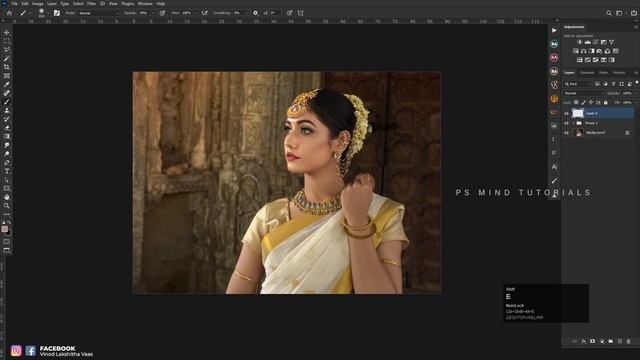The image size is (640, 360).
Task: Open the search icon at top right
Action: point(609,13)
